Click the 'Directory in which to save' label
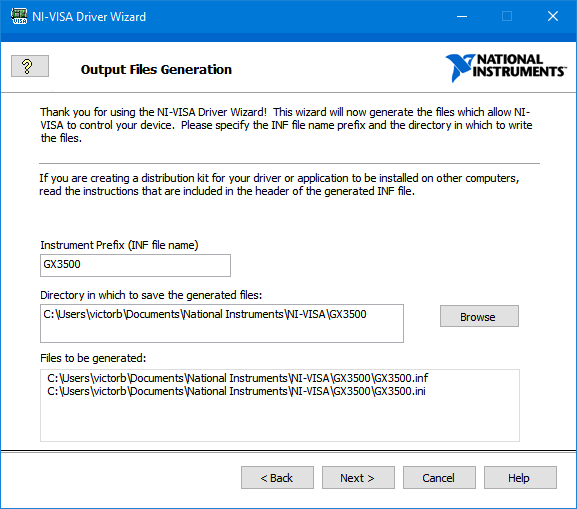577x509 pixels. pos(151,295)
